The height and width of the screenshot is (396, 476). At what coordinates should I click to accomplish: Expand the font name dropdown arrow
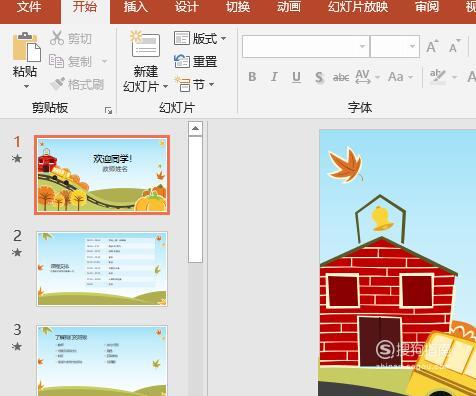362,46
